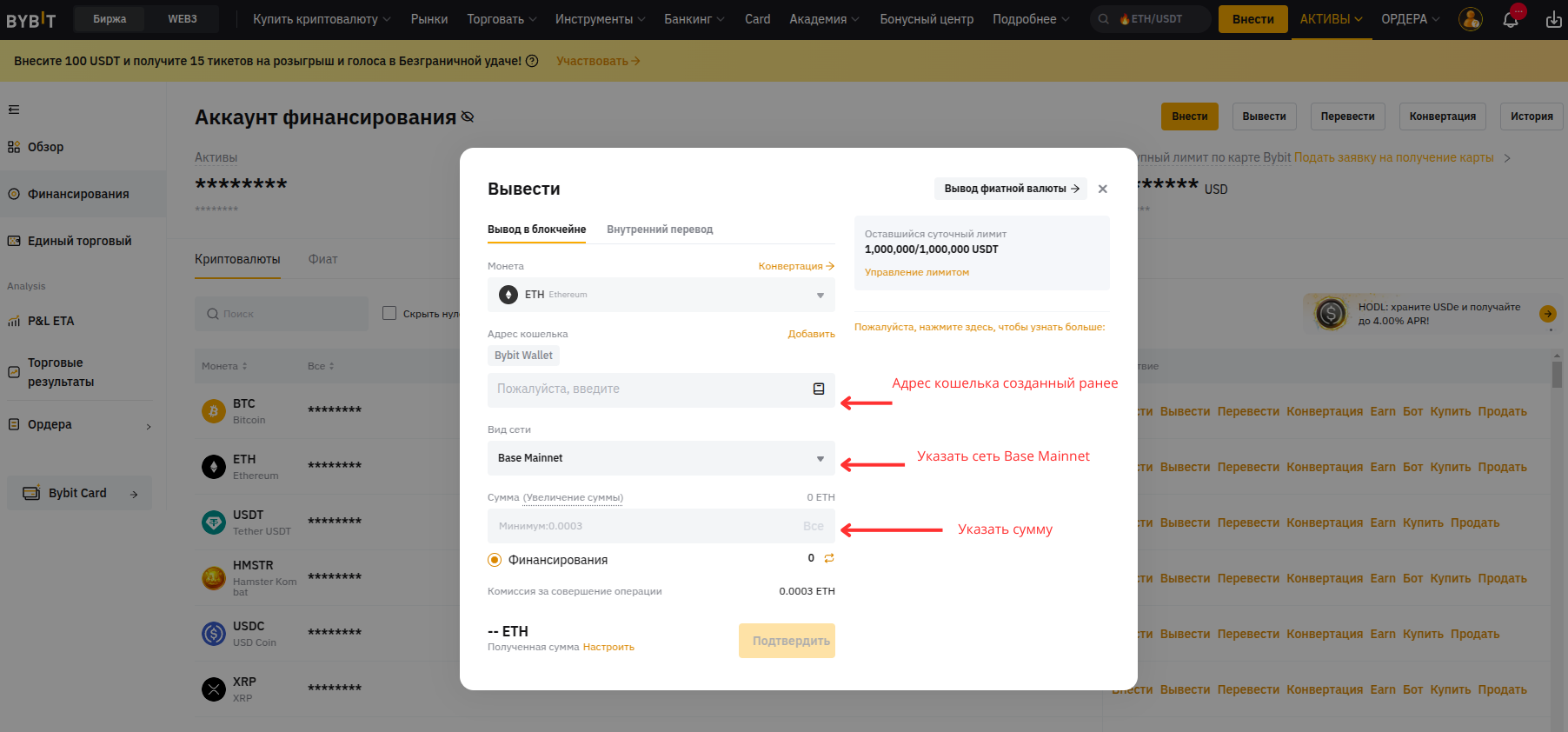The width and height of the screenshot is (1568, 732).
Task: Select the Funding radio button
Action: pyautogui.click(x=495, y=560)
